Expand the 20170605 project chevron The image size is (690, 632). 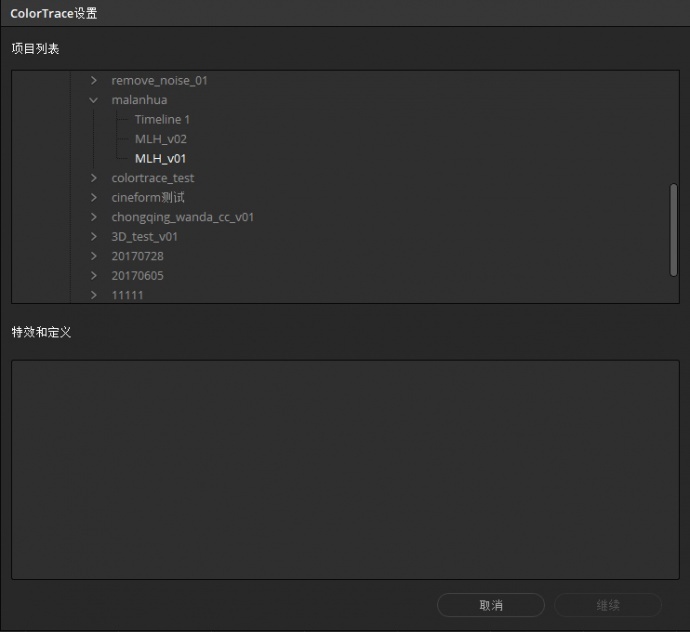pos(93,276)
